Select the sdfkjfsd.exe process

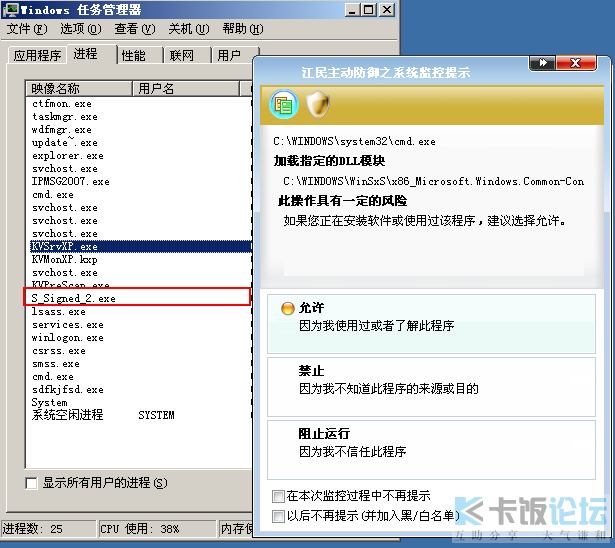click(67, 390)
